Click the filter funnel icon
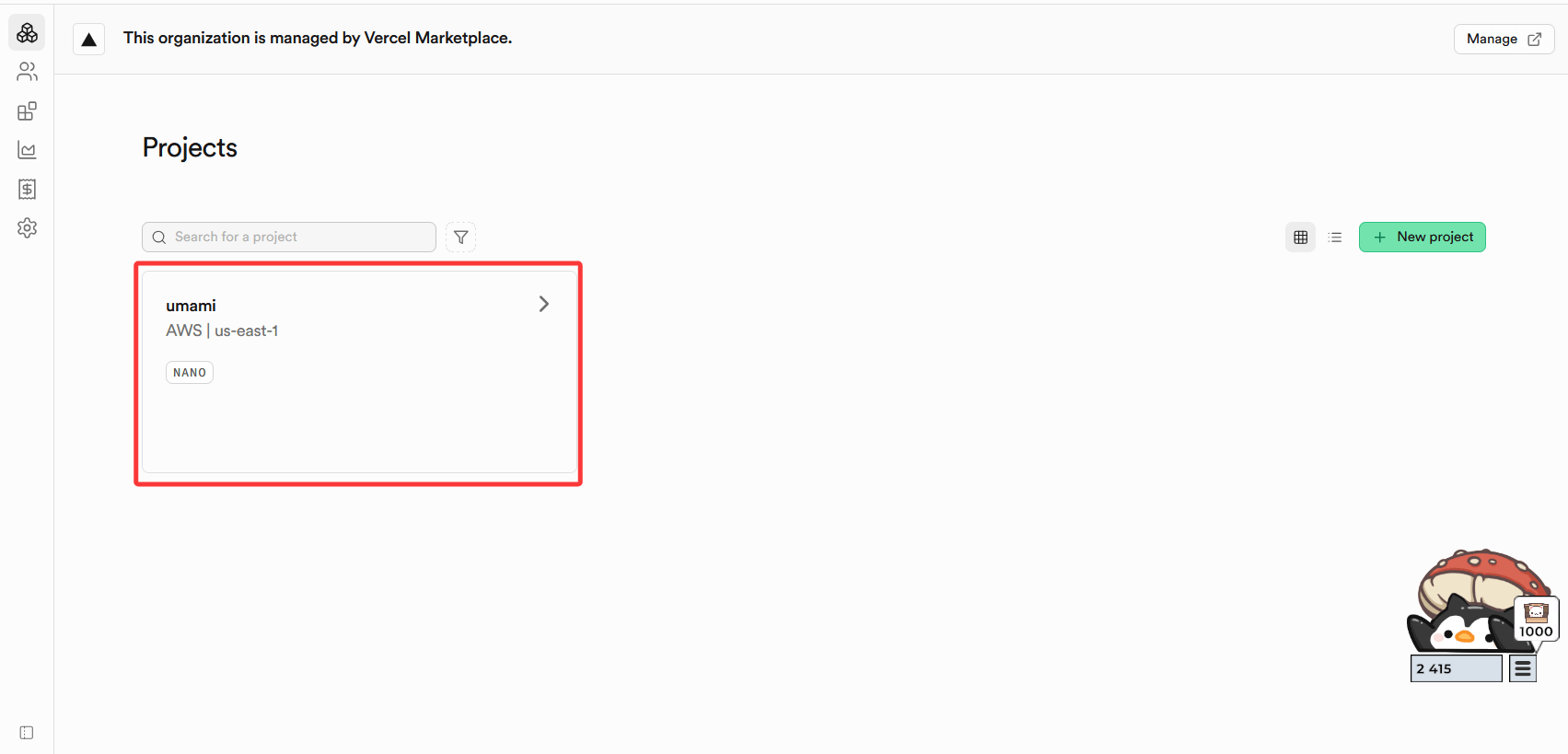The image size is (1568, 754). pos(461,238)
